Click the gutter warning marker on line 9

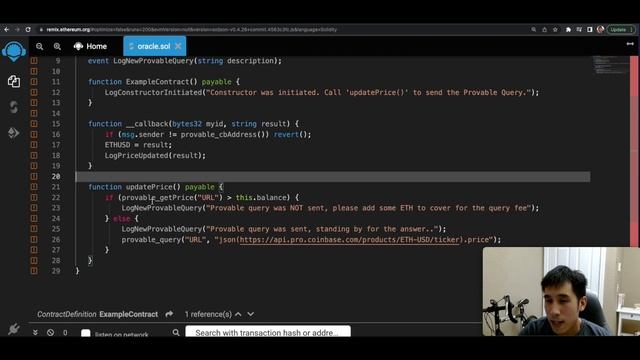[x=34, y=61]
